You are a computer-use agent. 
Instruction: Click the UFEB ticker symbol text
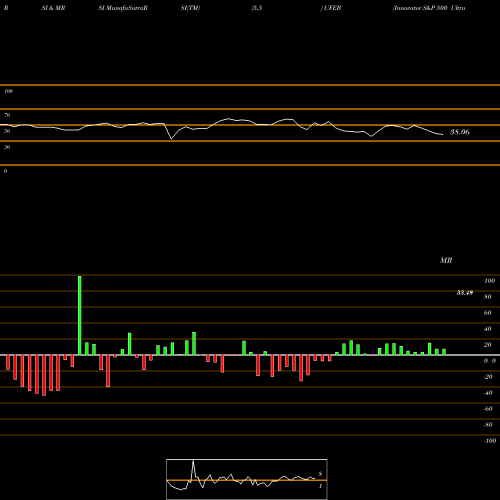(332, 8)
